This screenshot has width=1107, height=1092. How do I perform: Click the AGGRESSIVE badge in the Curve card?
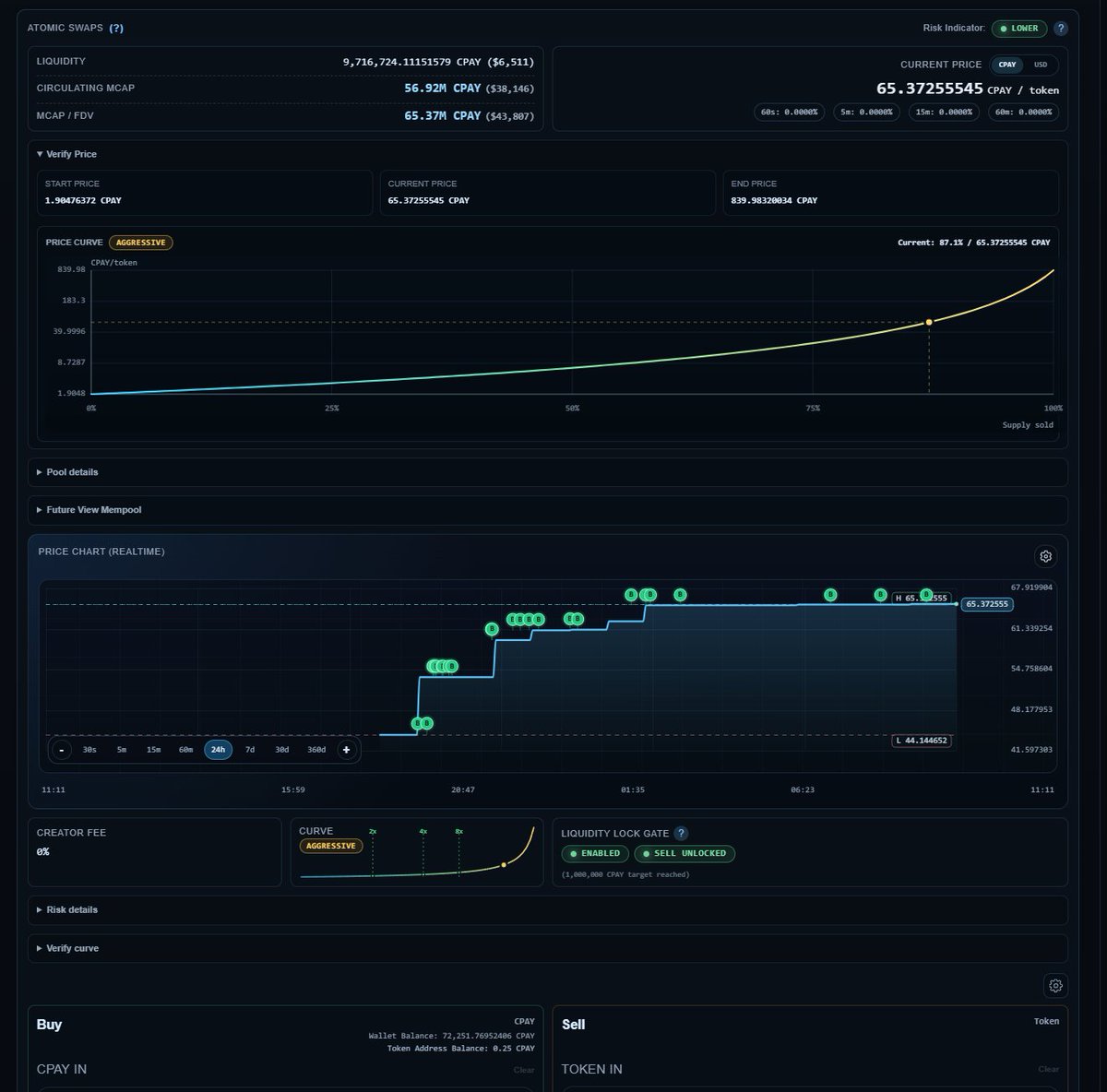[x=330, y=846]
